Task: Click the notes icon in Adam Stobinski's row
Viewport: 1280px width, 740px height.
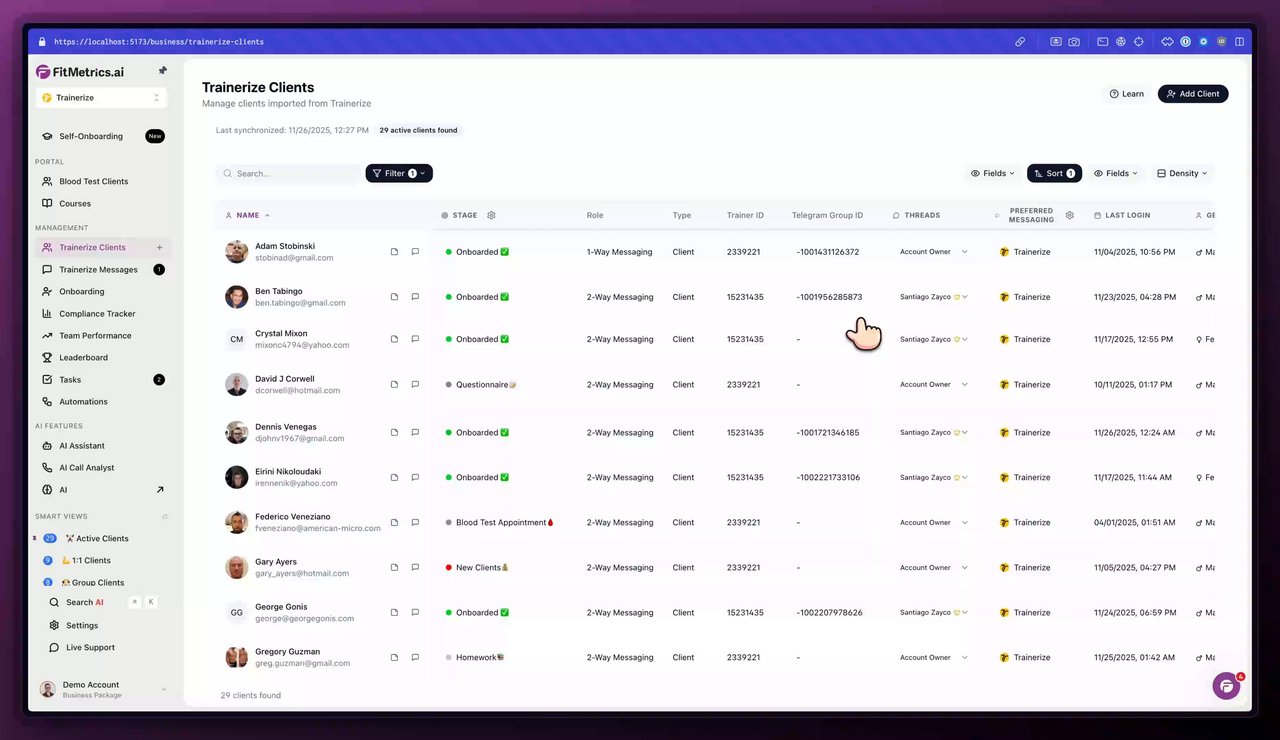Action: coord(394,252)
